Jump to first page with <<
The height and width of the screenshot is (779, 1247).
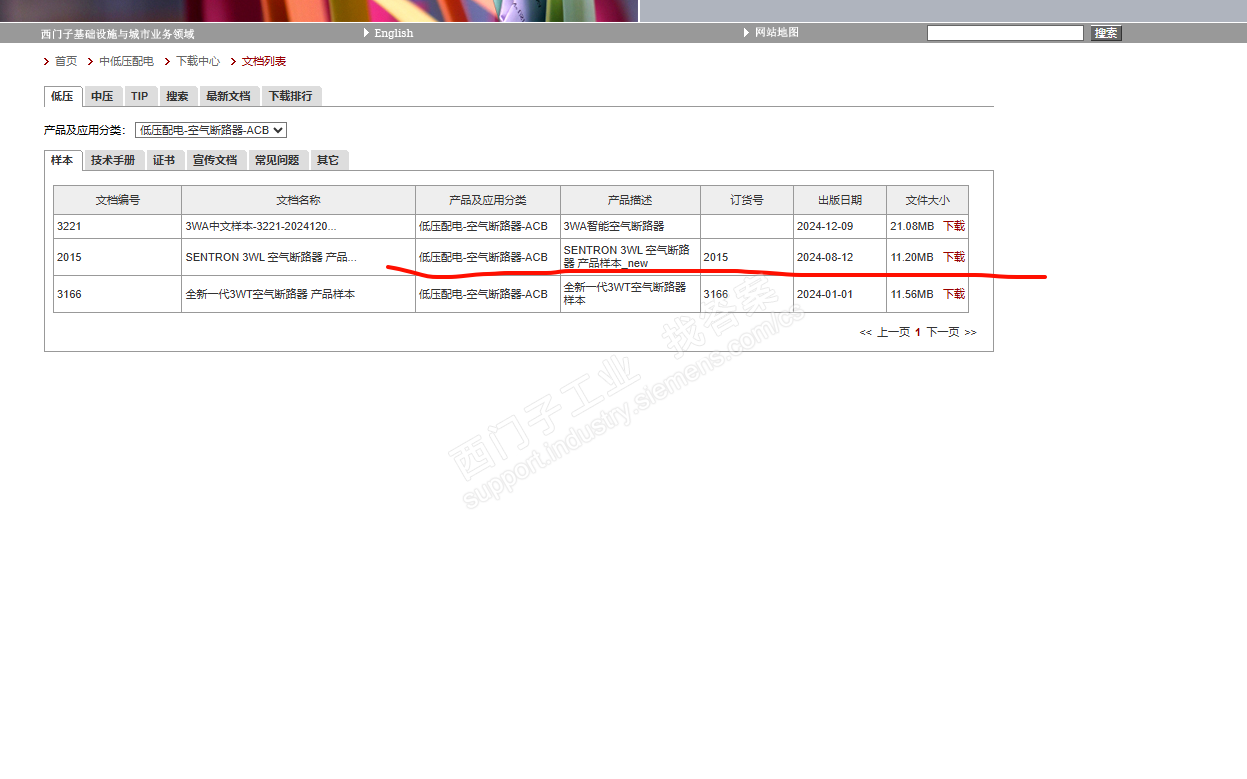pyautogui.click(x=865, y=332)
